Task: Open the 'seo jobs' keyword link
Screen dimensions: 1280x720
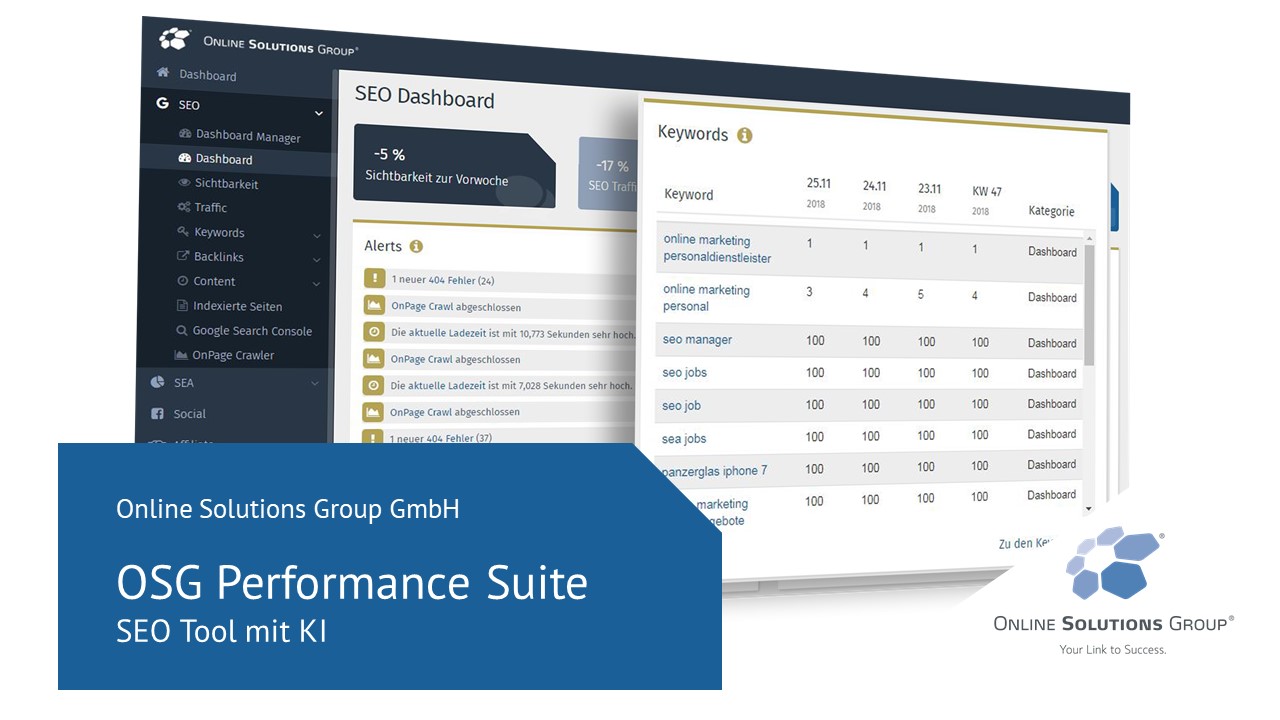Action: [685, 373]
